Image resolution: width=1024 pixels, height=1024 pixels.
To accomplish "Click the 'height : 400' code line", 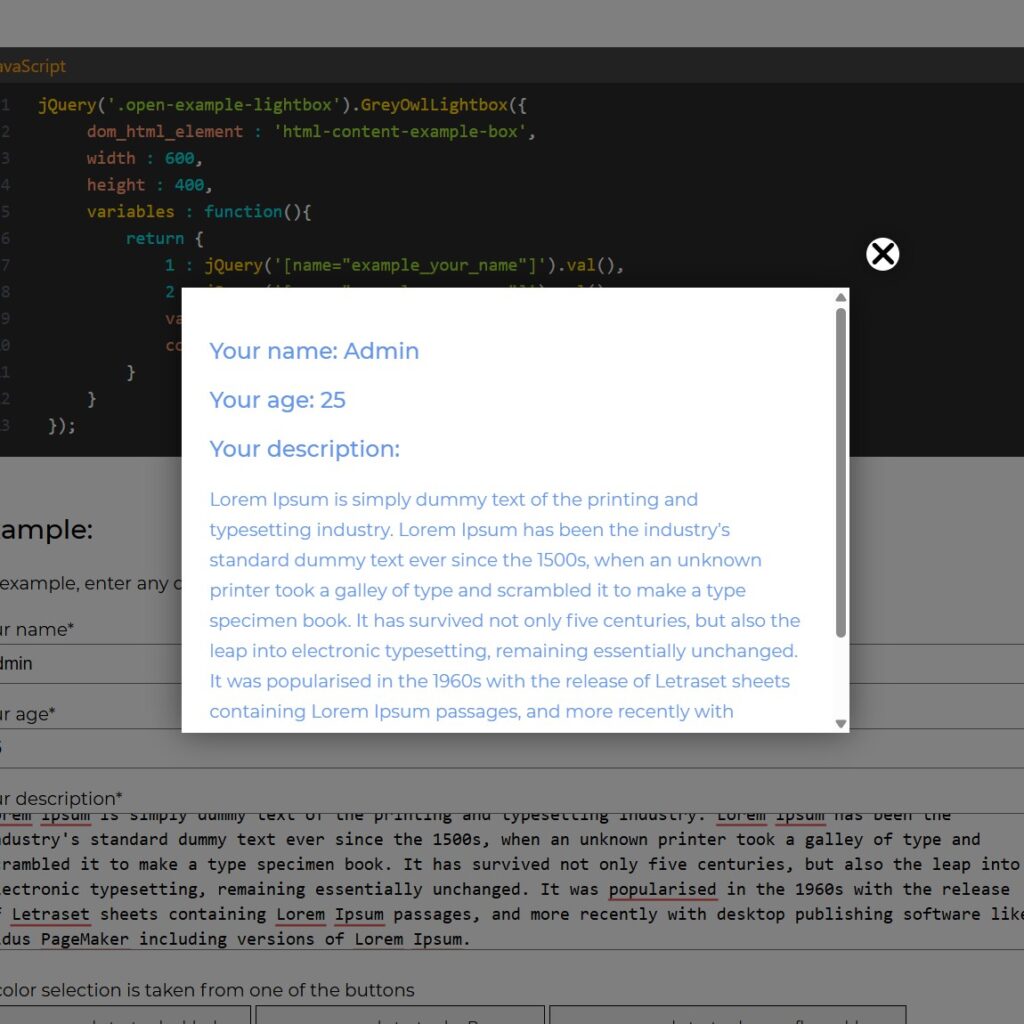I will click(150, 185).
